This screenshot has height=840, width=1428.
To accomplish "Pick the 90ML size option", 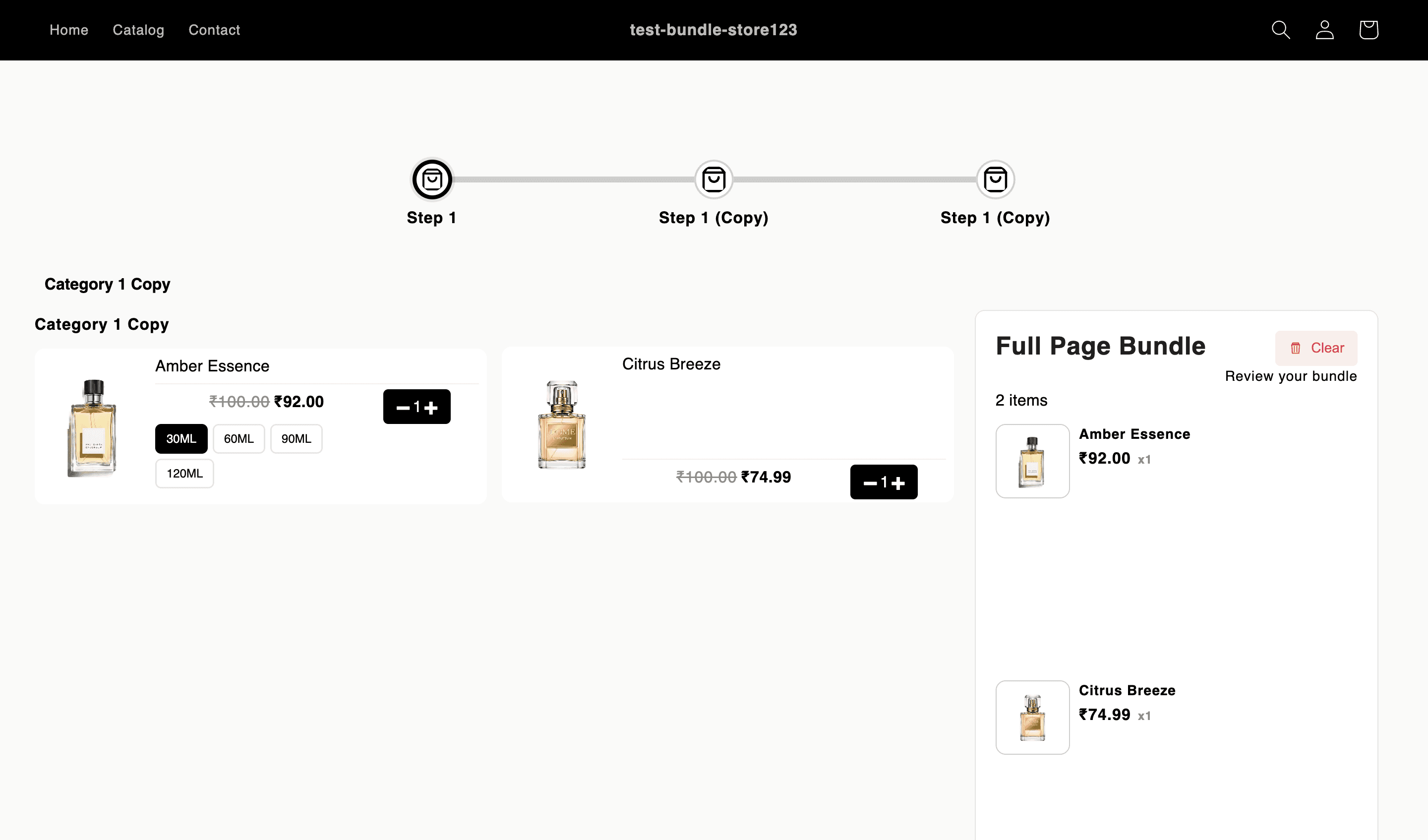I will coord(297,439).
